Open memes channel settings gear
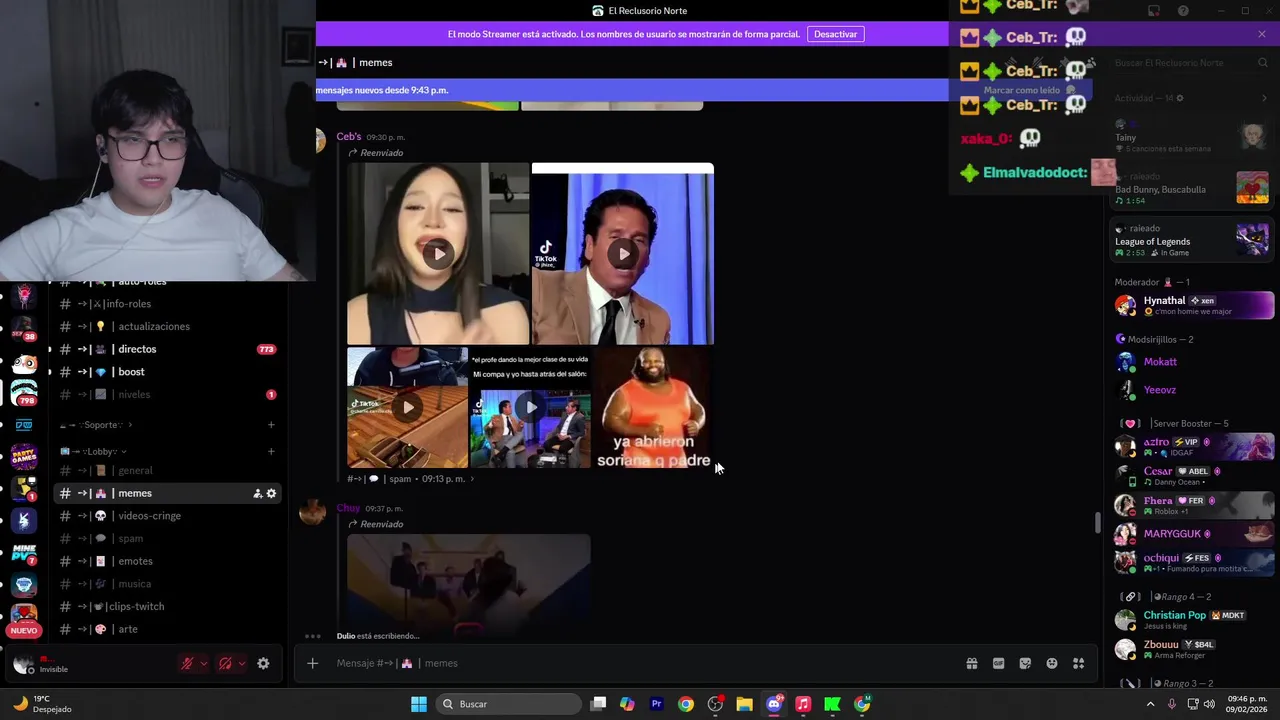The width and height of the screenshot is (1280, 720). click(271, 493)
